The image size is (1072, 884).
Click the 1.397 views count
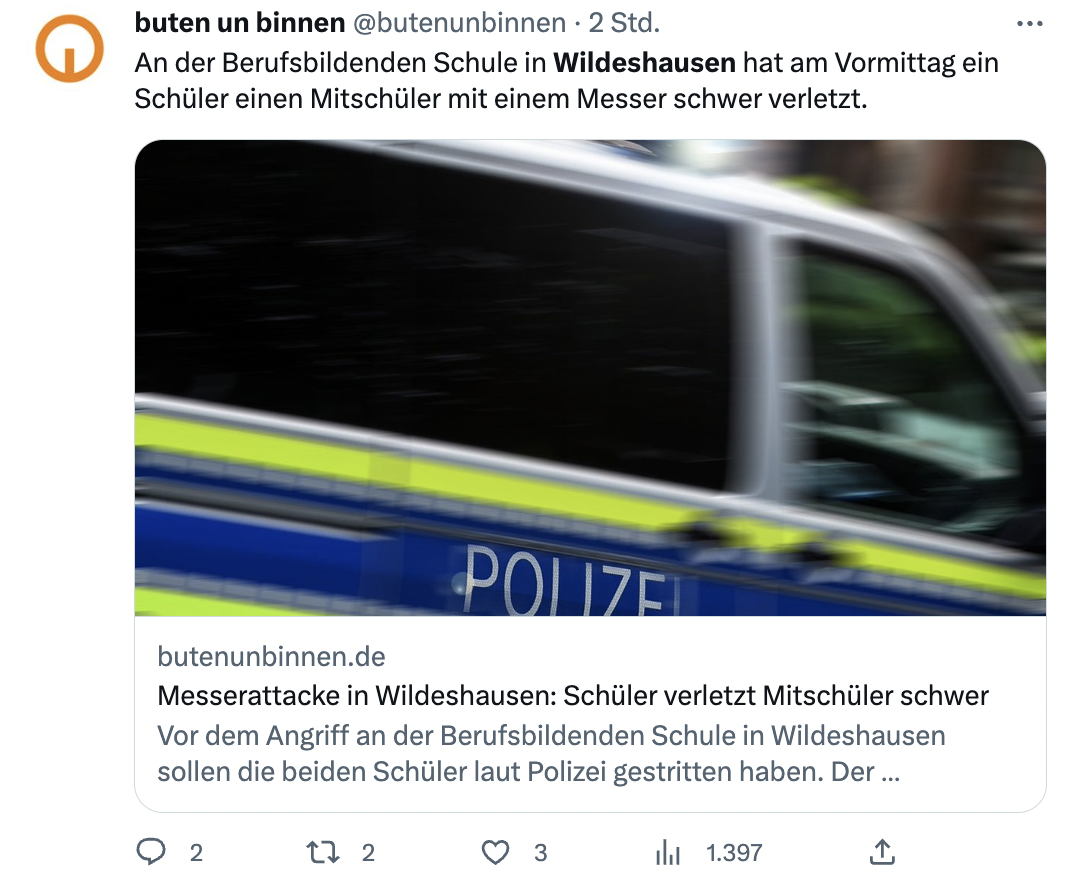[734, 853]
